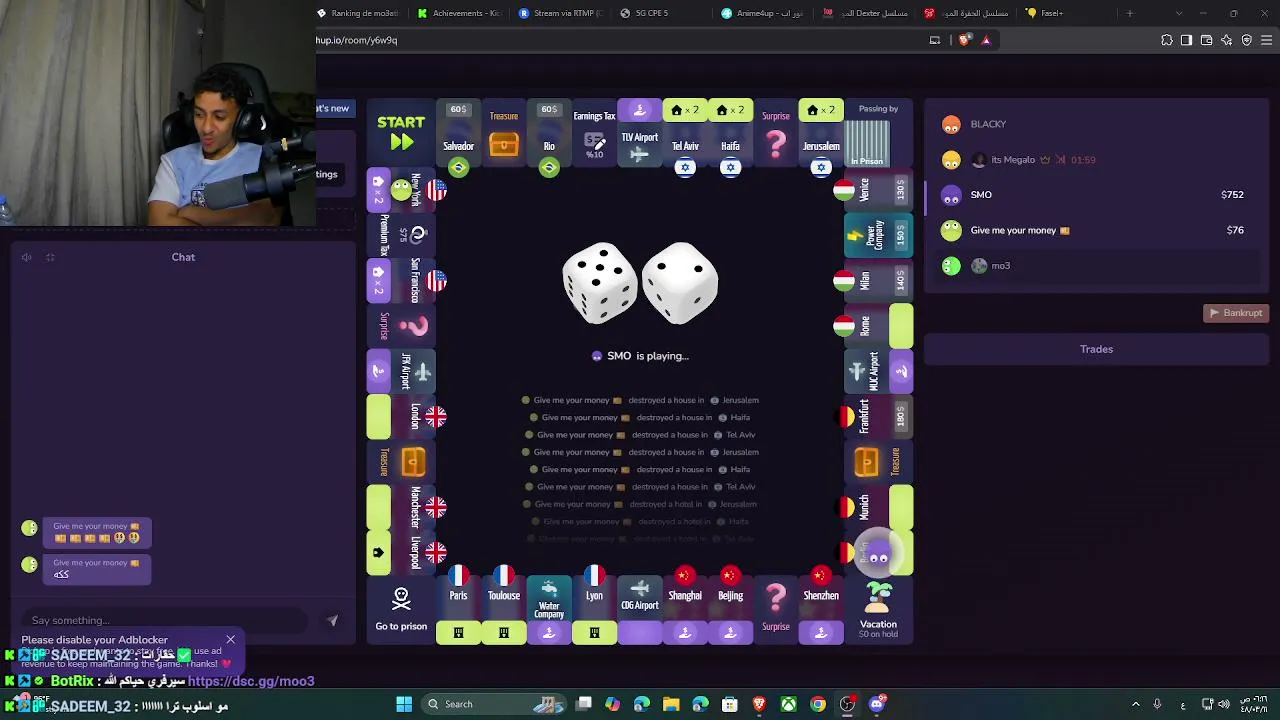Click the Water Company tile
The height and width of the screenshot is (720, 1280).
(x=549, y=610)
